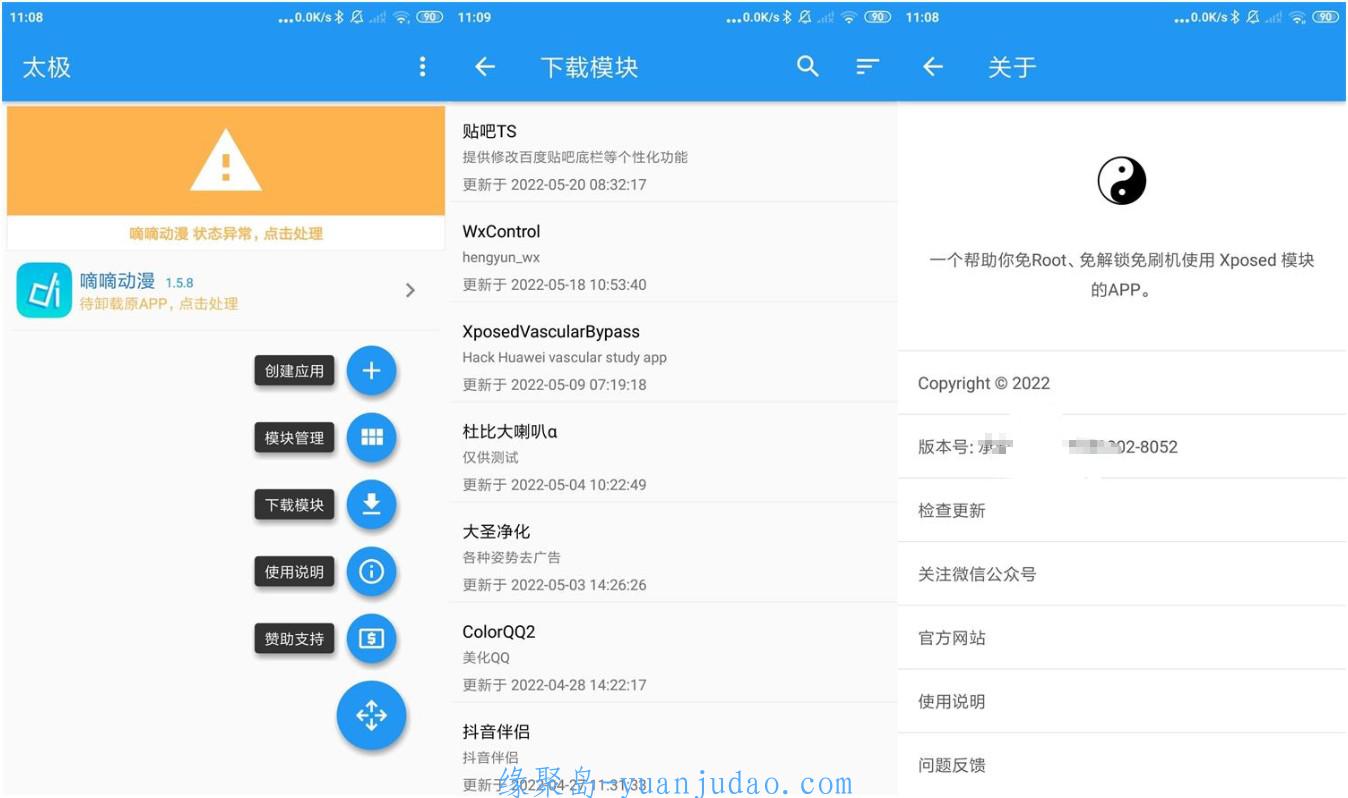Select the 杜比大喇叭α module
The width and height of the screenshot is (1348, 798).
(x=673, y=457)
